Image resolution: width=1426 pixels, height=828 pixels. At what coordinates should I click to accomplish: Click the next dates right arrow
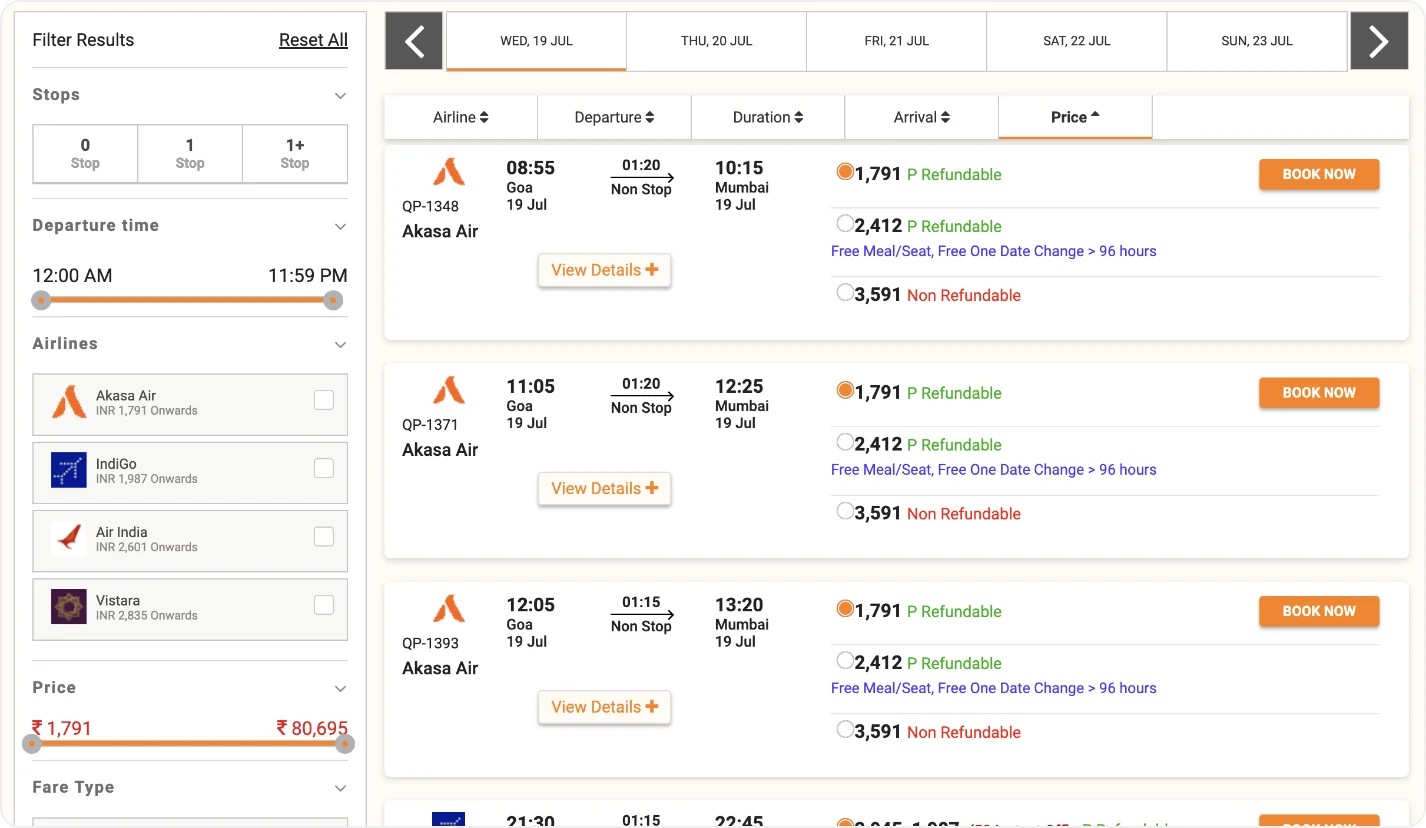click(x=1378, y=41)
